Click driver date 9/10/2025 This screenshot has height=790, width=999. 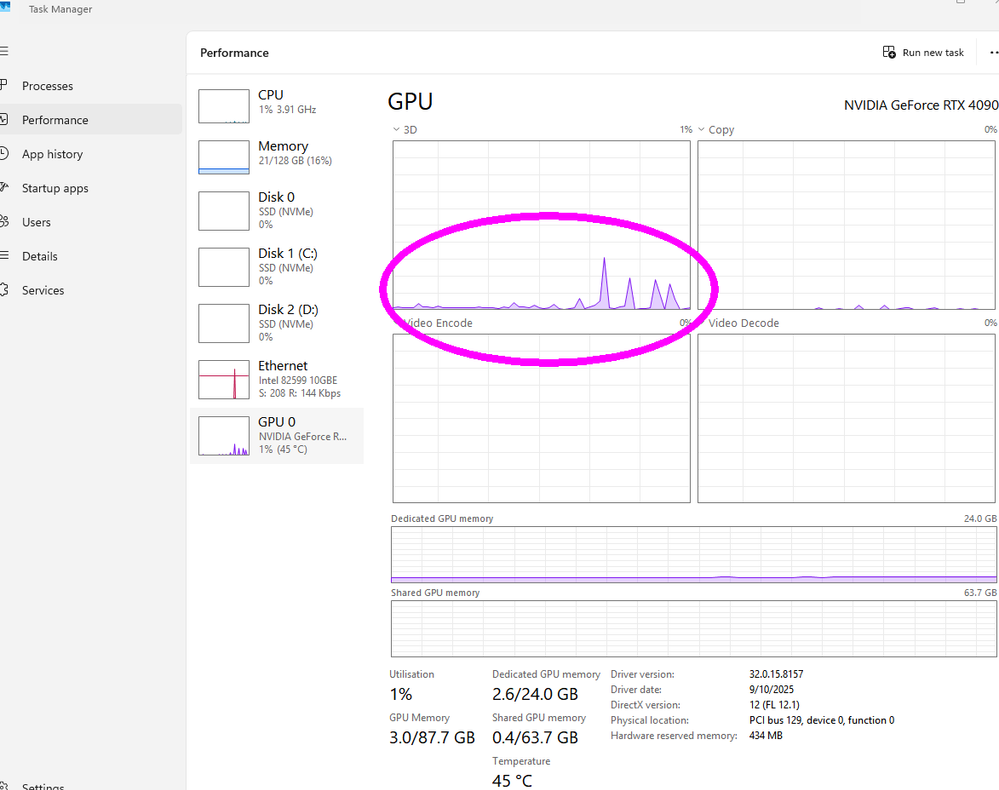pyautogui.click(x=772, y=689)
